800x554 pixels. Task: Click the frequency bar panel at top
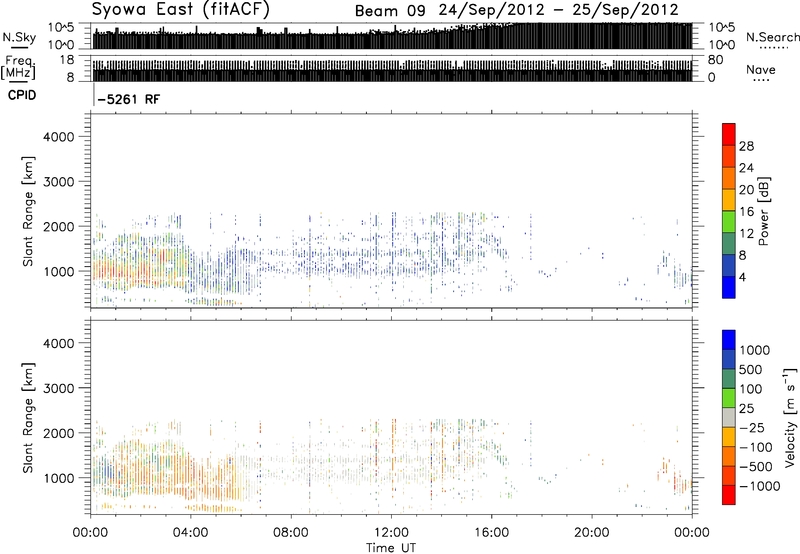tap(392, 68)
